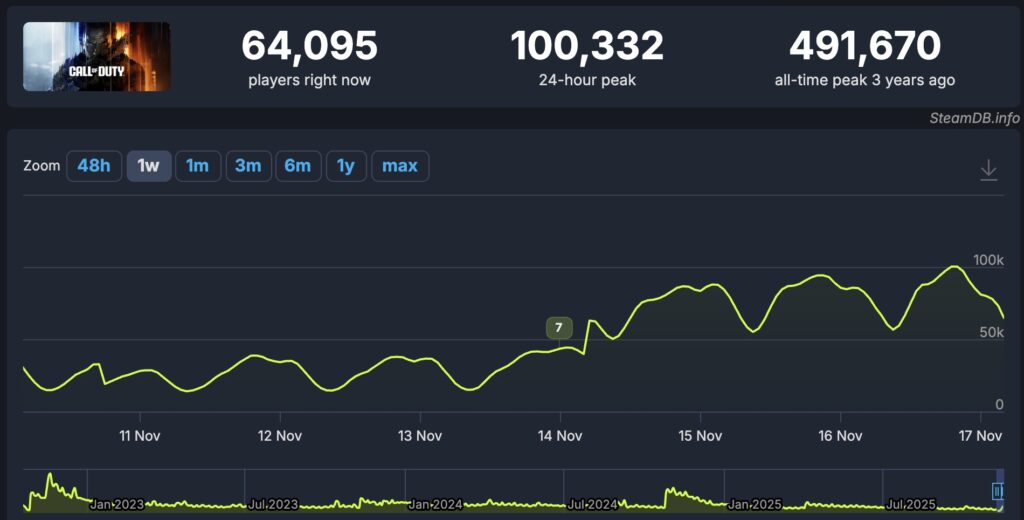Zoom chart to 1y

346,166
